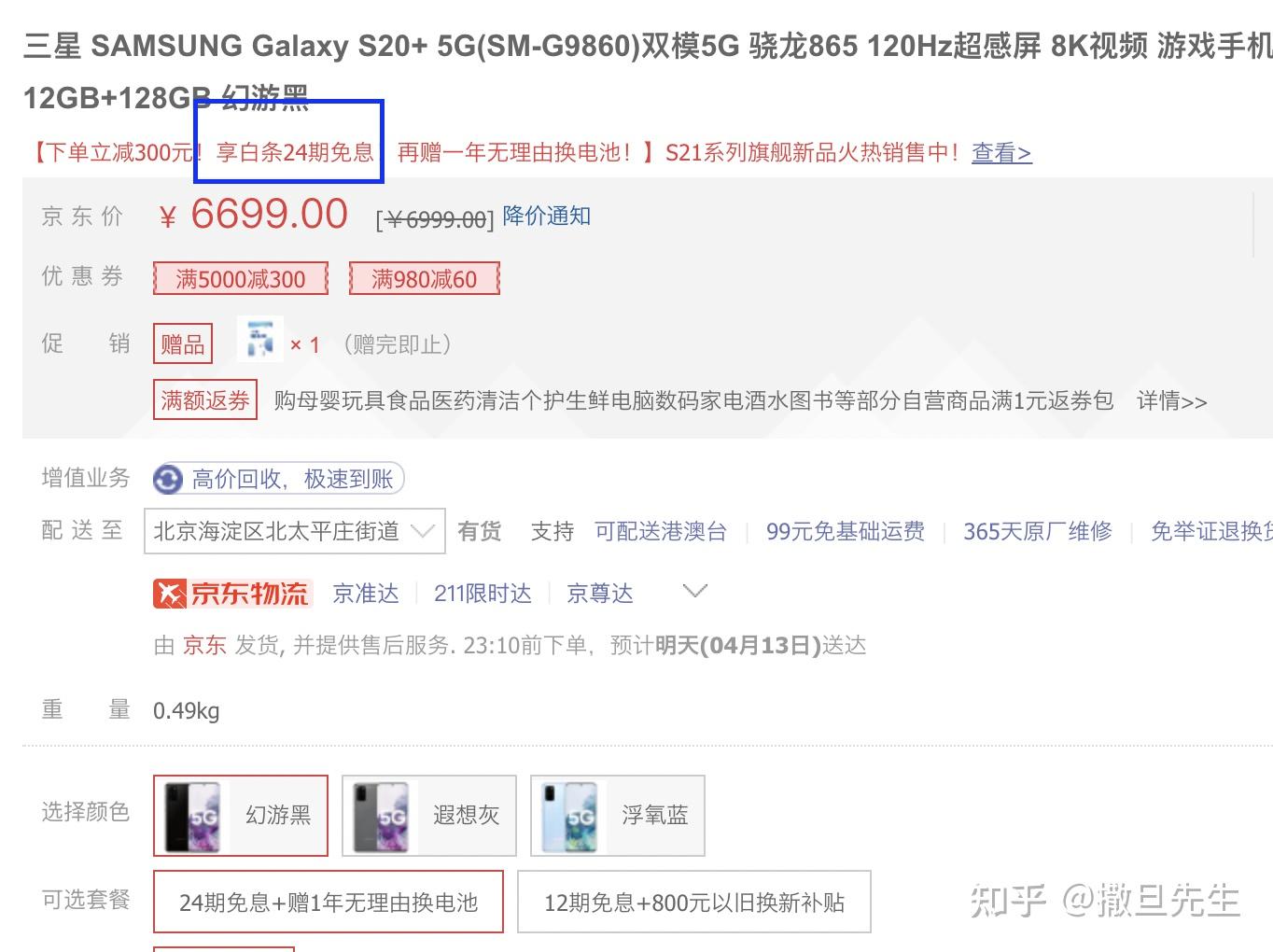
Task: Click the recycling icon beside 高价回收
Action: tap(168, 480)
